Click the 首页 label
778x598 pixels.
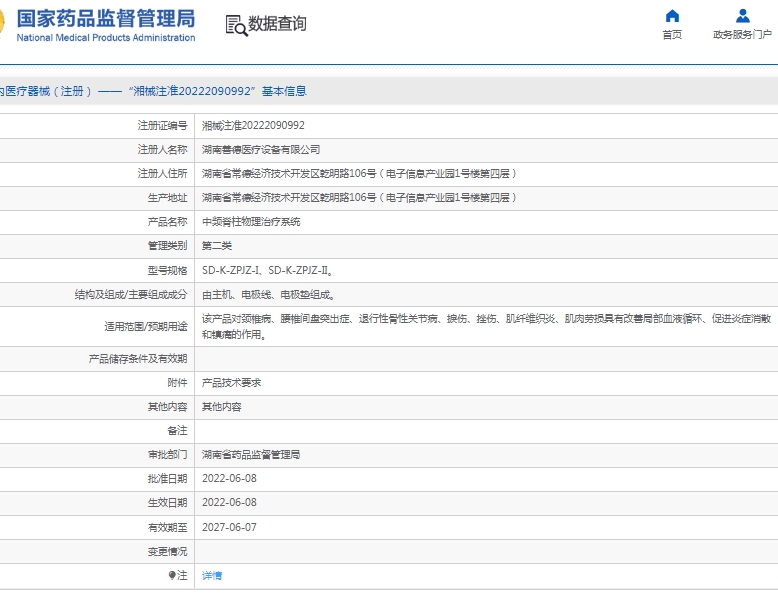click(x=672, y=34)
